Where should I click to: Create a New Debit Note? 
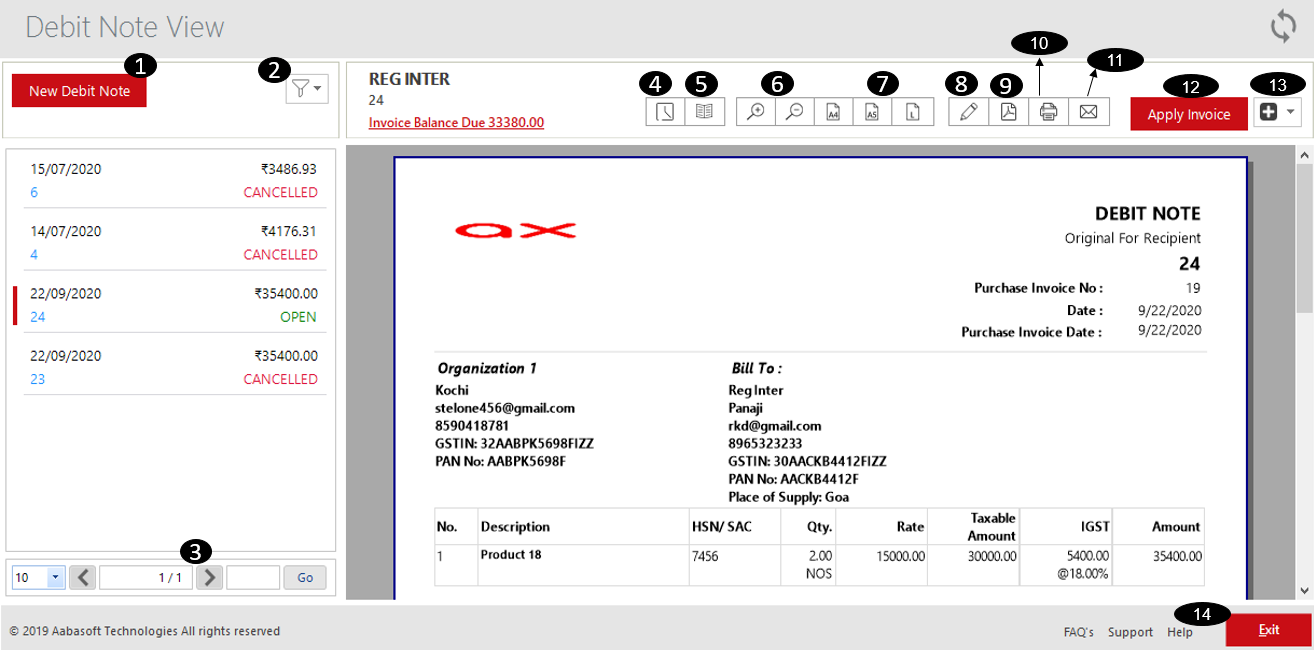[79, 90]
